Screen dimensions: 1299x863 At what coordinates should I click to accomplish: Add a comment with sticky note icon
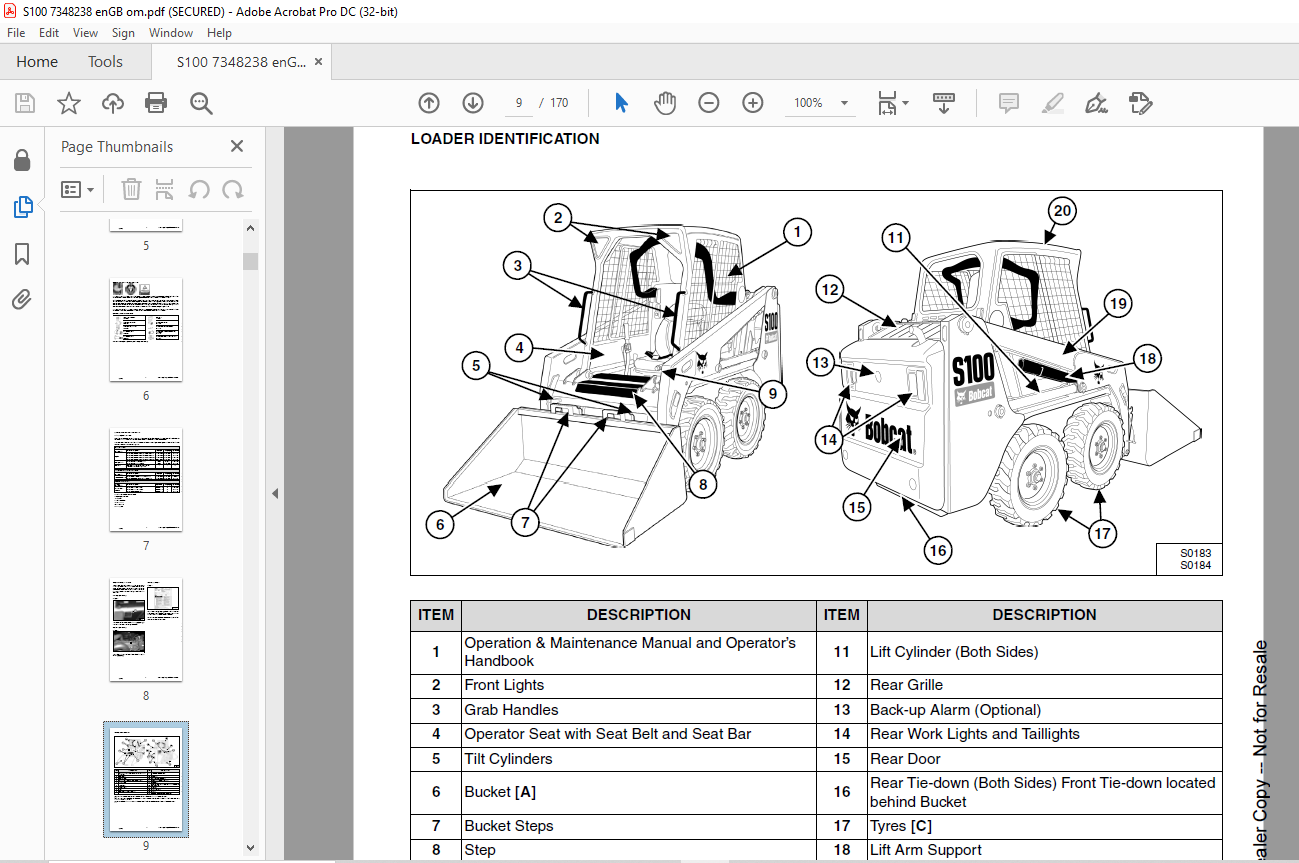pos(1009,103)
